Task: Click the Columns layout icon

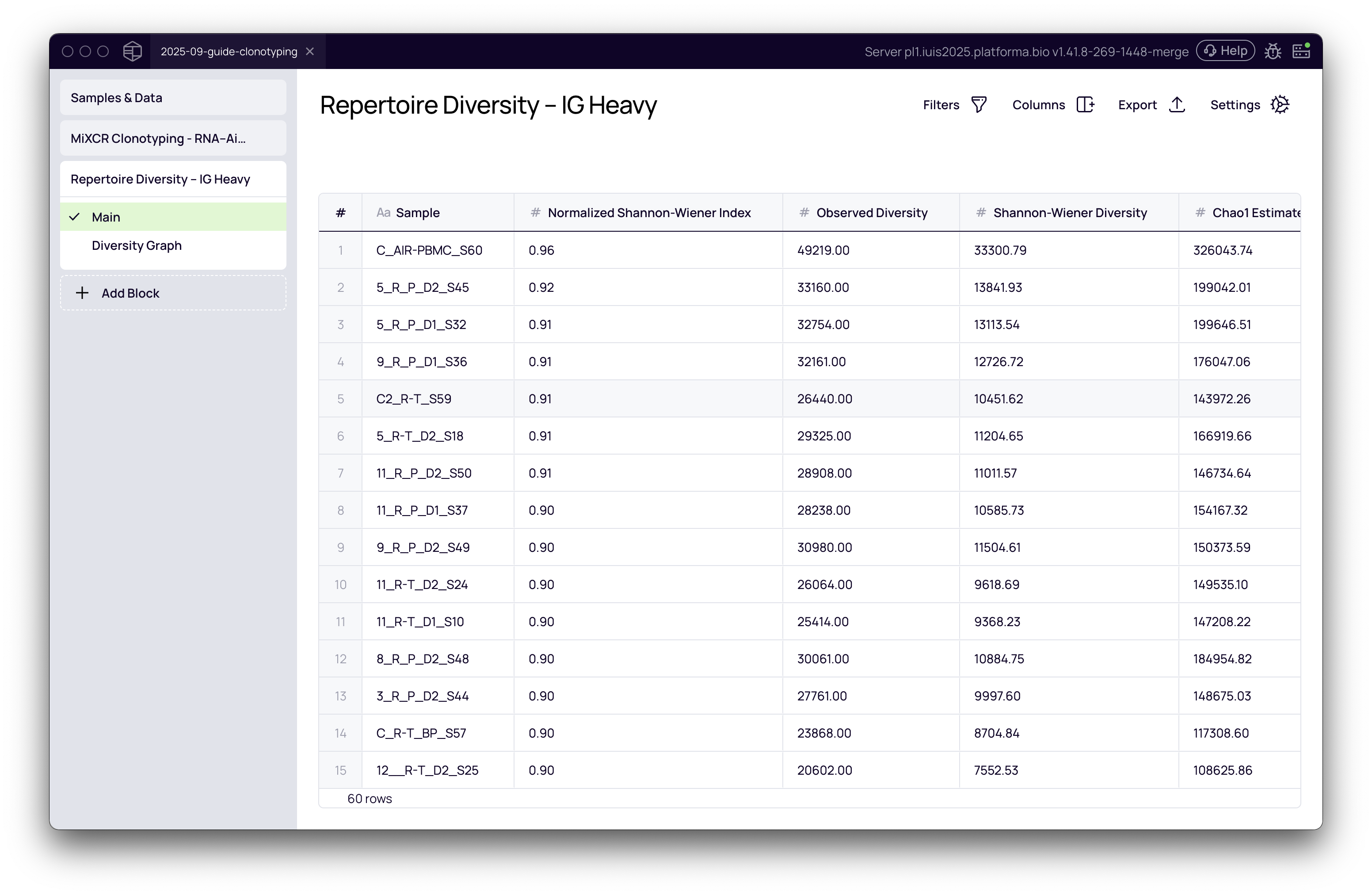Action: point(1085,104)
